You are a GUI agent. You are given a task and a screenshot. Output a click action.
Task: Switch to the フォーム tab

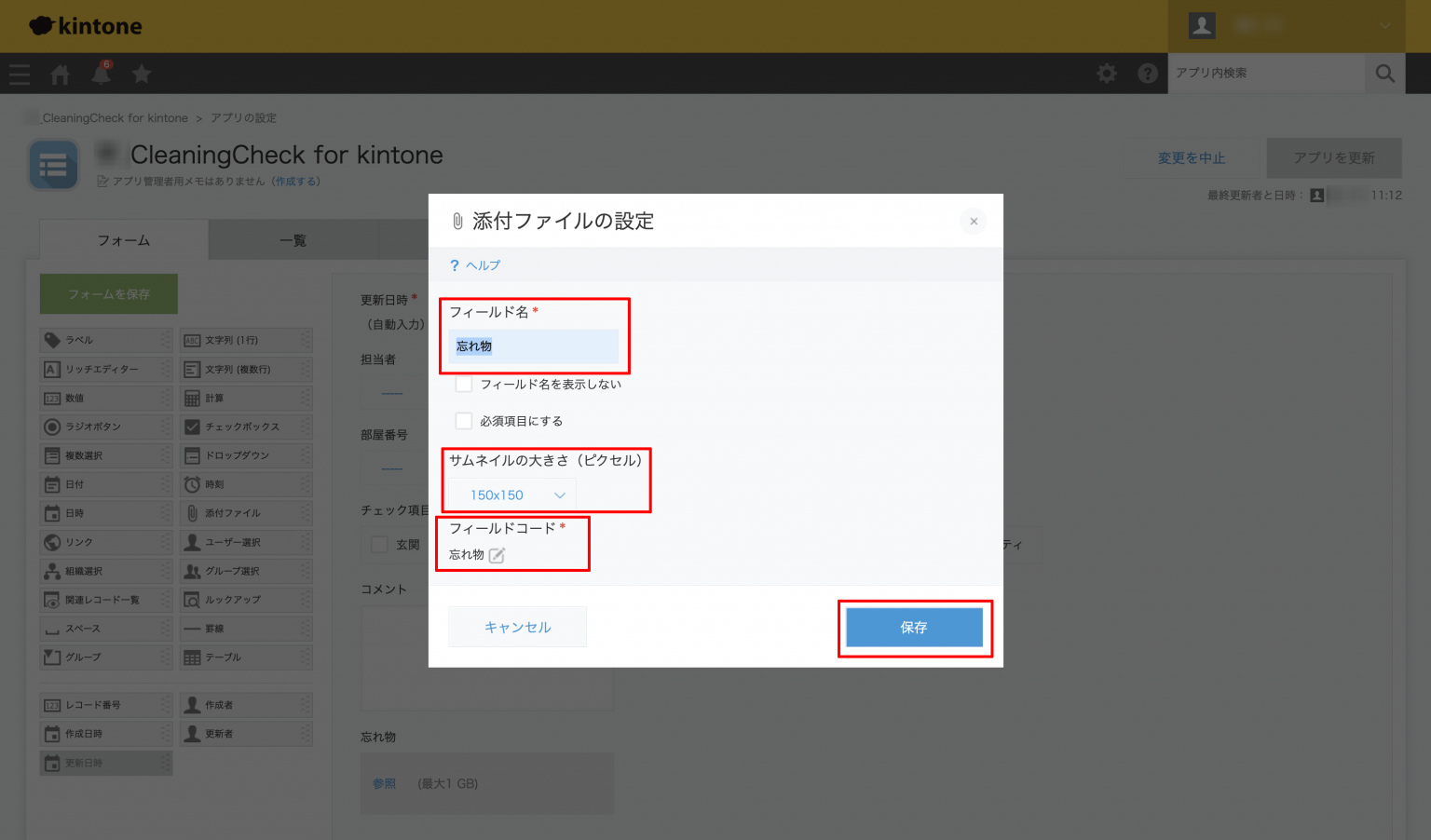point(122,239)
